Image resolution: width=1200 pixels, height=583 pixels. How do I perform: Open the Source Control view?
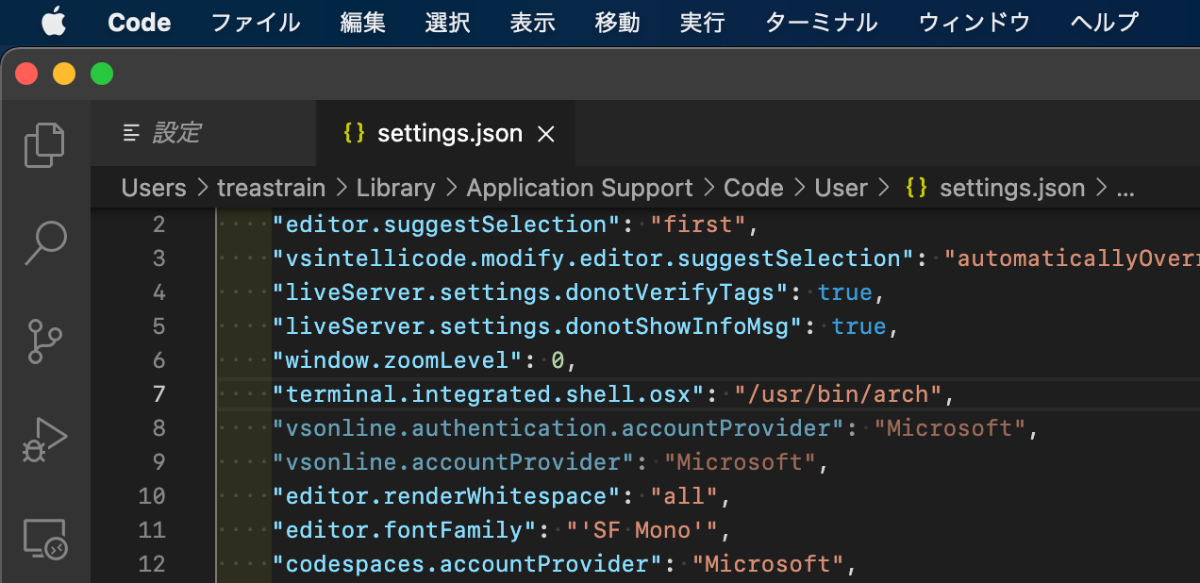(44, 341)
